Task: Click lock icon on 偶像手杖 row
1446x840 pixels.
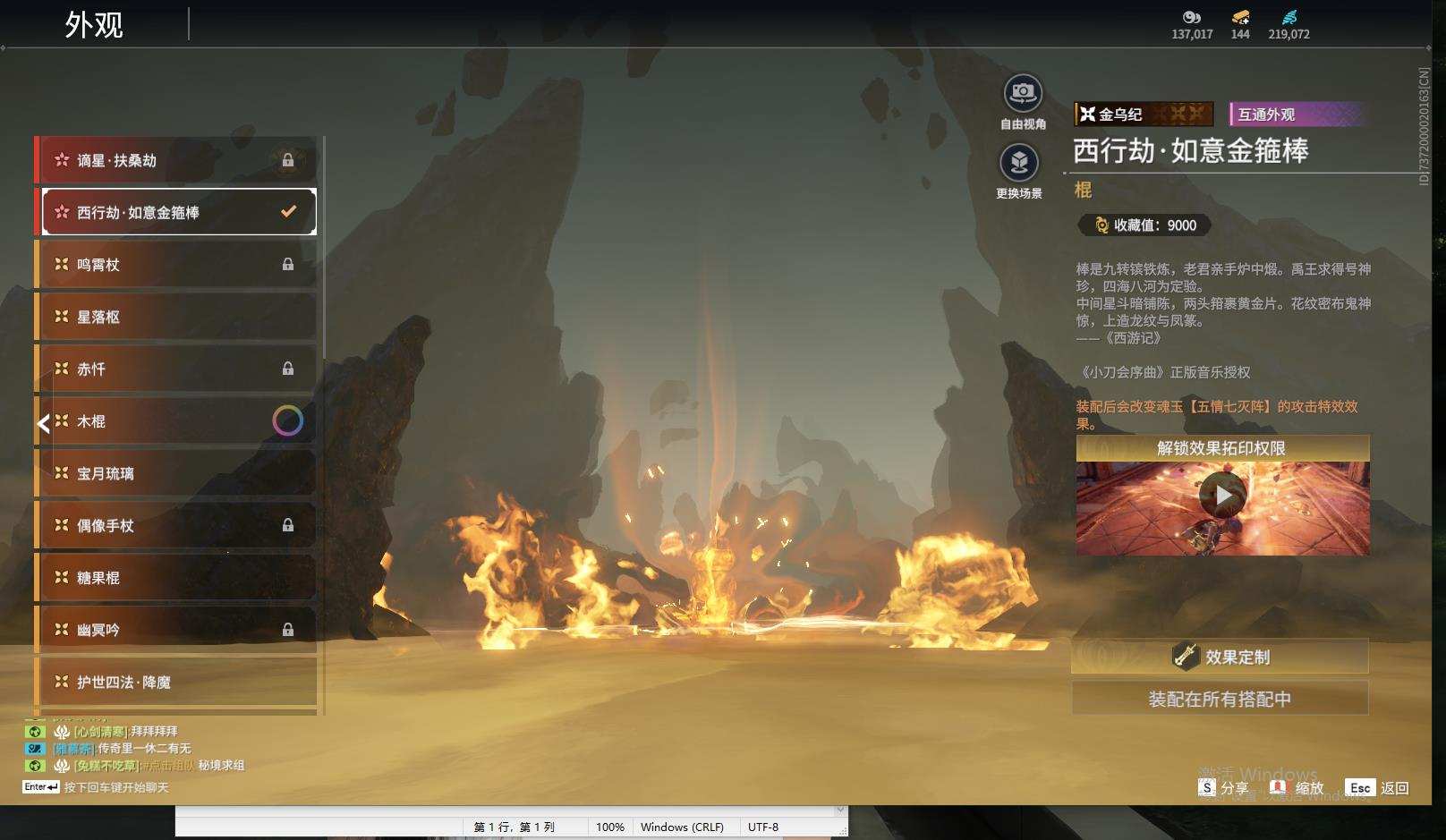Action: [288, 525]
